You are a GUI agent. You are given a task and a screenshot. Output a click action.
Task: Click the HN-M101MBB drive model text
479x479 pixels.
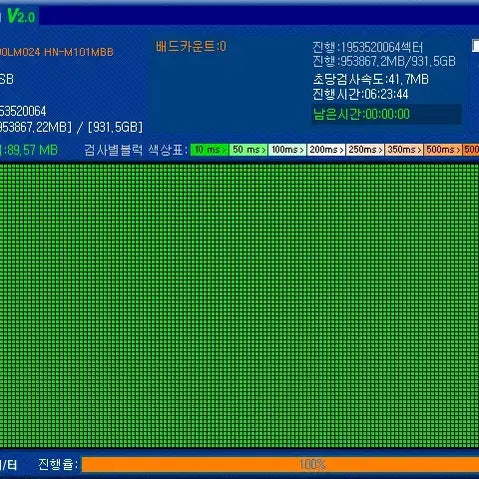[x=79, y=52]
